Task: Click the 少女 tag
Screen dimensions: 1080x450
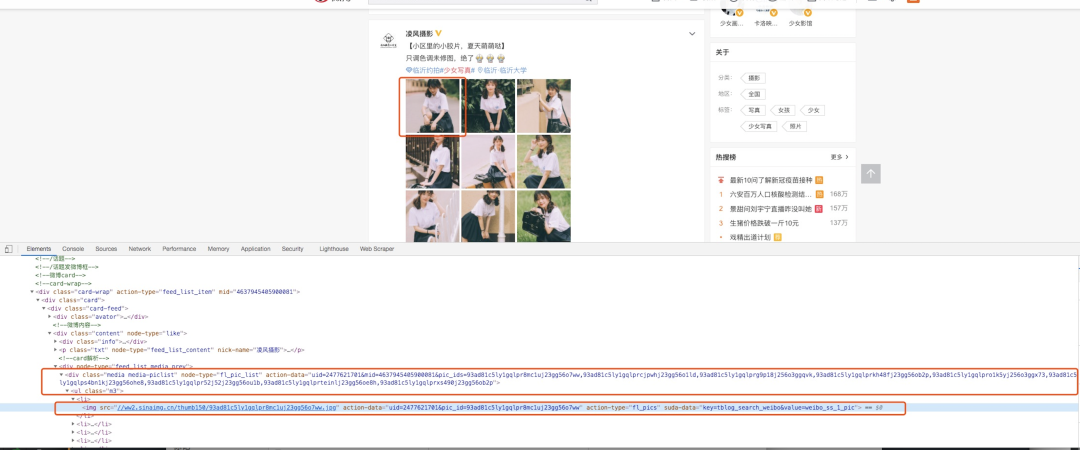Action: pos(814,110)
